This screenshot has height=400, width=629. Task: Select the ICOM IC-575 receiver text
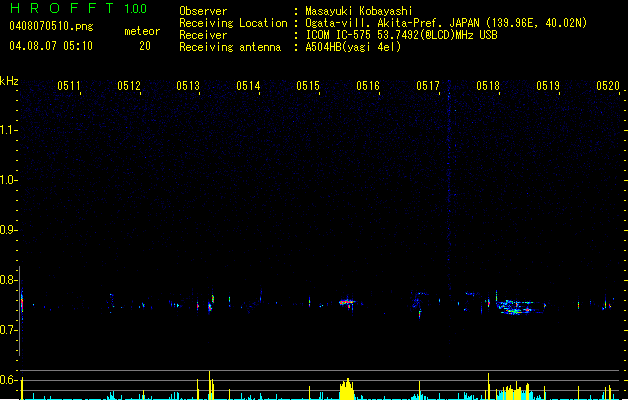click(x=401, y=35)
